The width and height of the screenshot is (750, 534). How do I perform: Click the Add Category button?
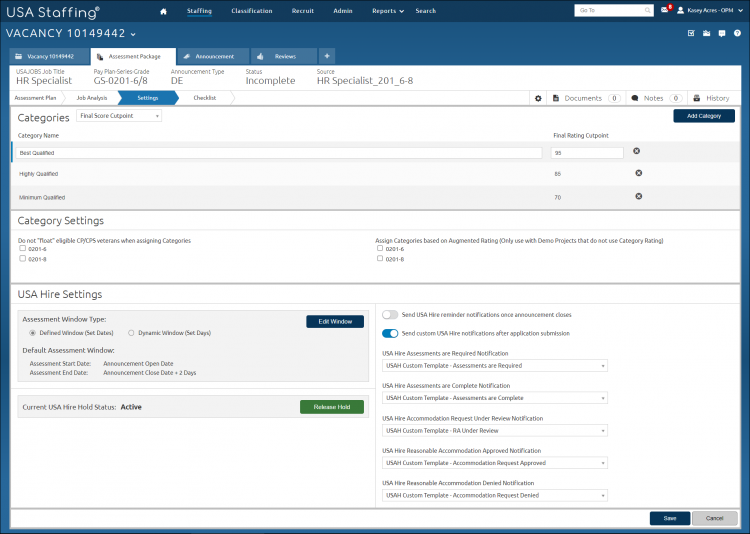(704, 116)
